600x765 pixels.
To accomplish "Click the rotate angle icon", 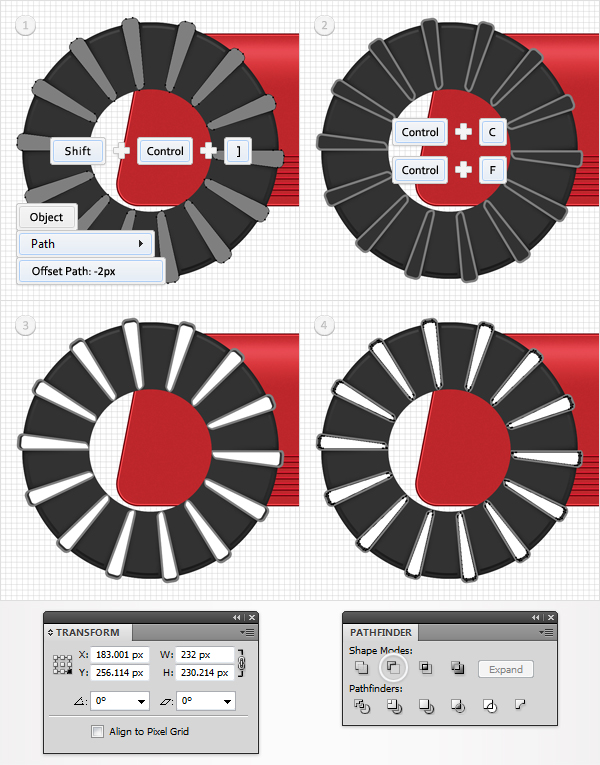I will [80, 702].
